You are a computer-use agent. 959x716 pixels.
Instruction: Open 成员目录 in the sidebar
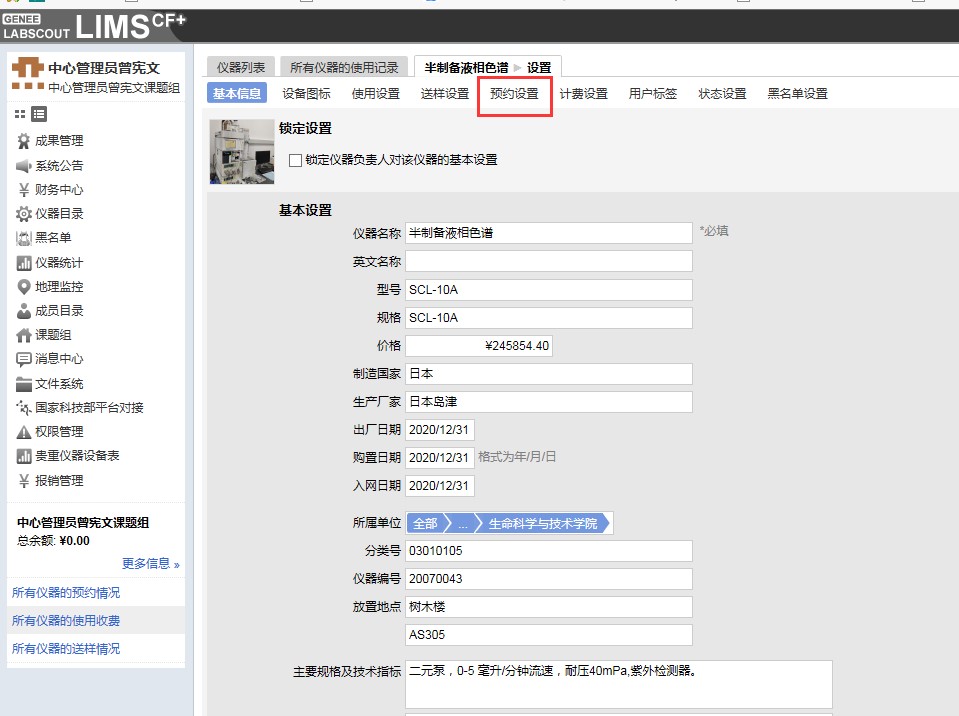pos(58,311)
